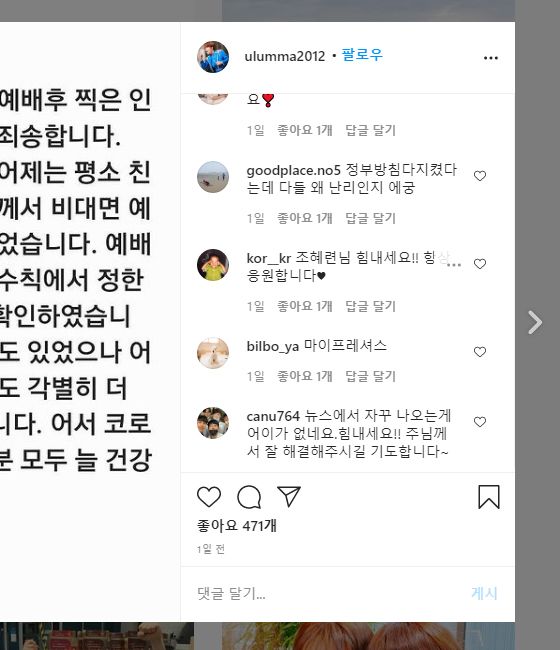The height and width of the screenshot is (650, 560).
Task: Like canu764's comment heart
Action: coord(480,422)
